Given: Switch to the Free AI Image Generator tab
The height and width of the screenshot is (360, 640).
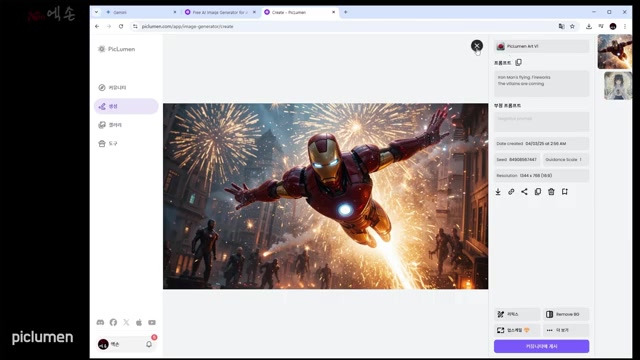Looking at the screenshot, I should coord(220,12).
